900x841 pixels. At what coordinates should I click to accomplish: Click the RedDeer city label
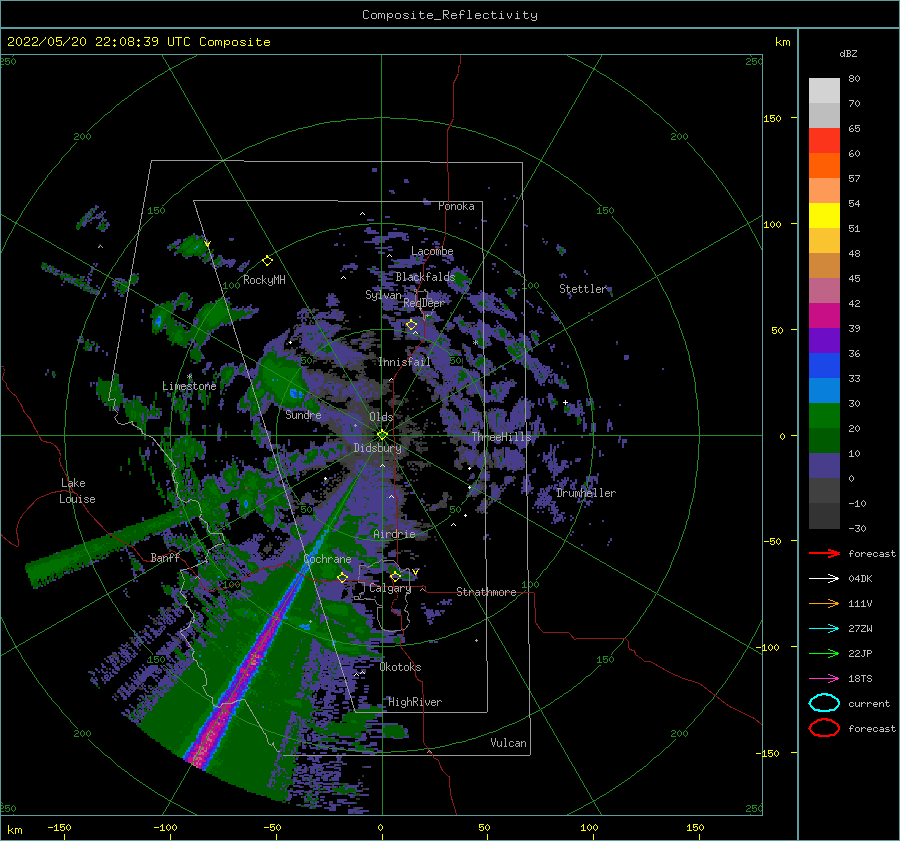click(424, 303)
